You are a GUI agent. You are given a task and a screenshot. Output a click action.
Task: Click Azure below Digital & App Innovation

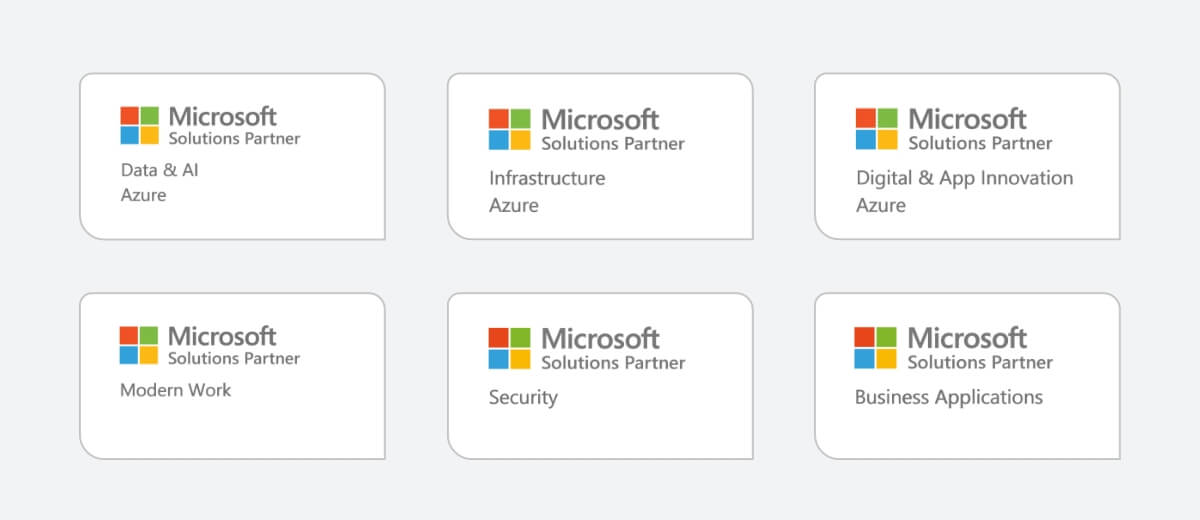[880, 205]
